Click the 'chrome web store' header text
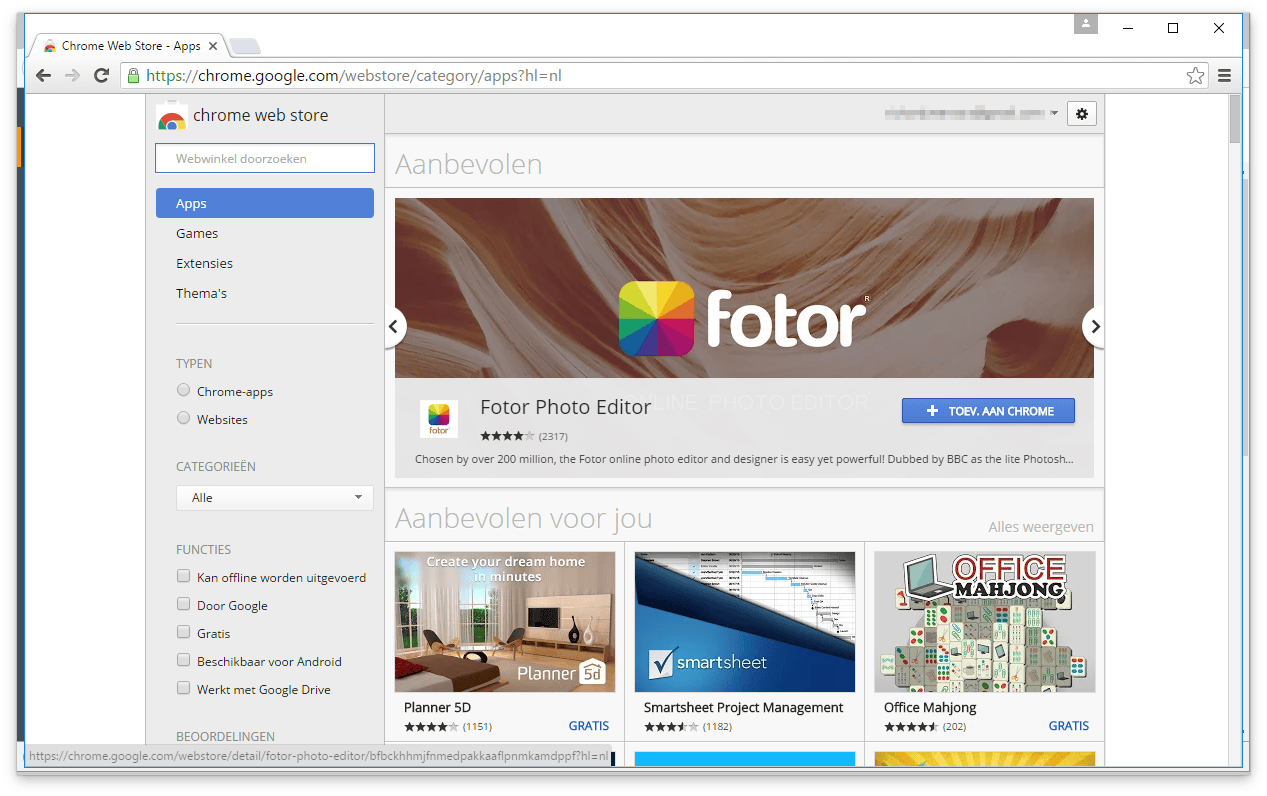Screen dimensions: 1267x796 click(260, 115)
